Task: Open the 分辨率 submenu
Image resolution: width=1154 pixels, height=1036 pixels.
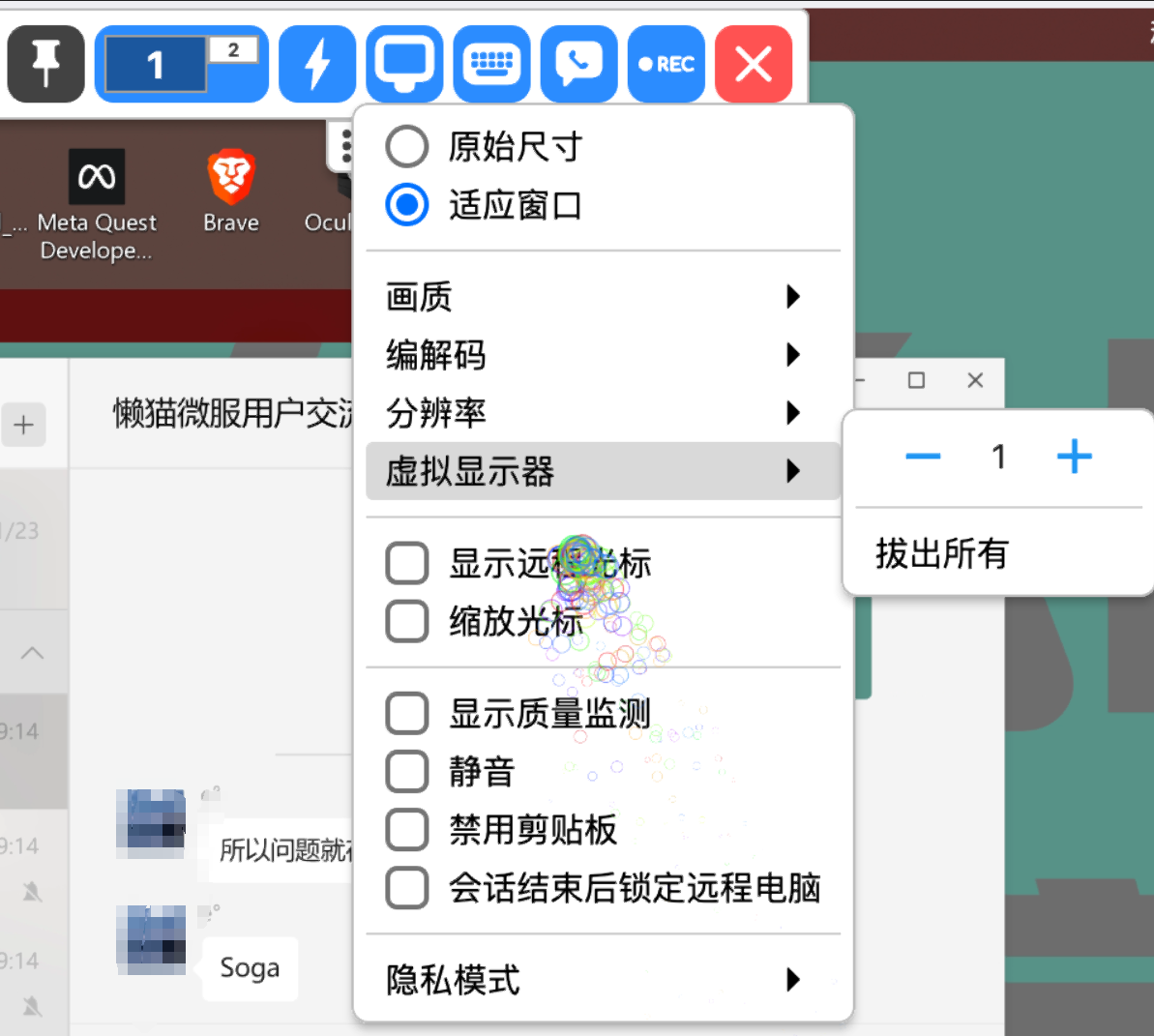Action: (603, 413)
